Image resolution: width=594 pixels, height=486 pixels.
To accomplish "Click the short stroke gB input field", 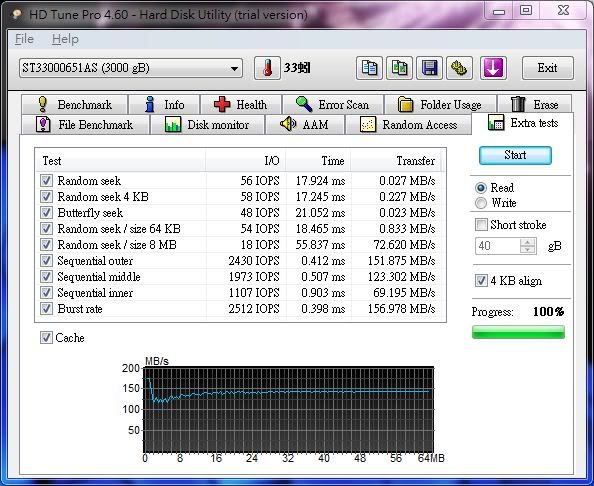I will click(498, 246).
